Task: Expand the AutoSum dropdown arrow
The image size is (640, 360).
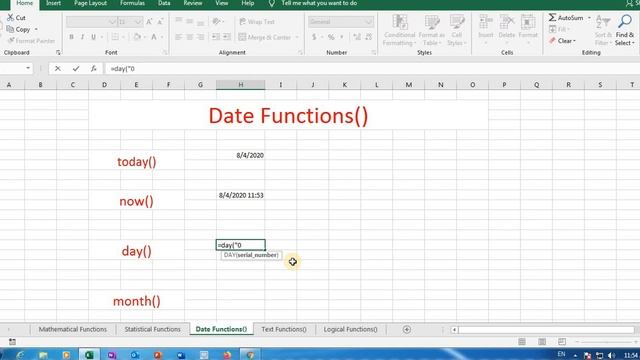Action: (589, 18)
